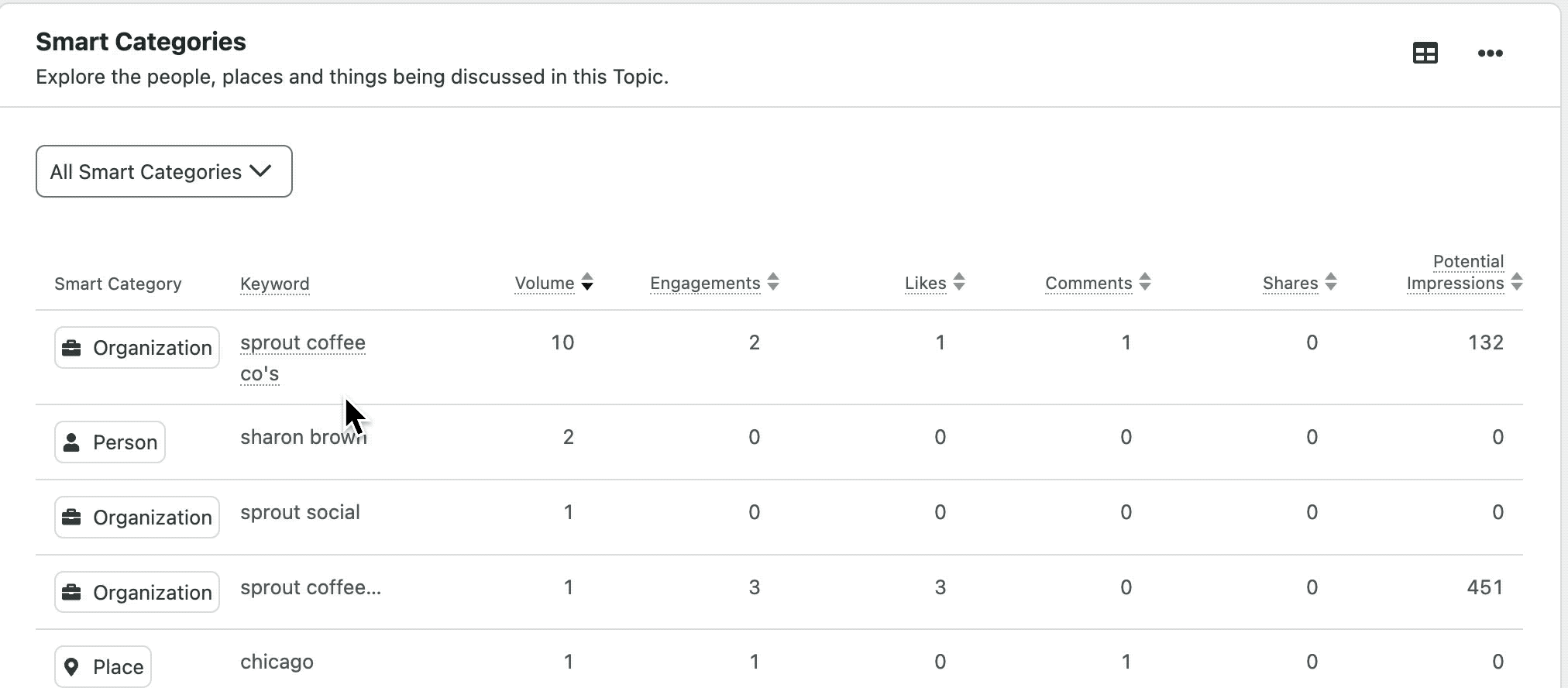Click the Engagements column header text
Screen dimensions: 1568x688
click(705, 284)
